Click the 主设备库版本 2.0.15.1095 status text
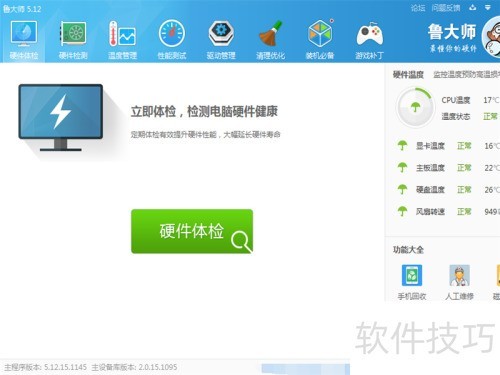 pos(134,367)
